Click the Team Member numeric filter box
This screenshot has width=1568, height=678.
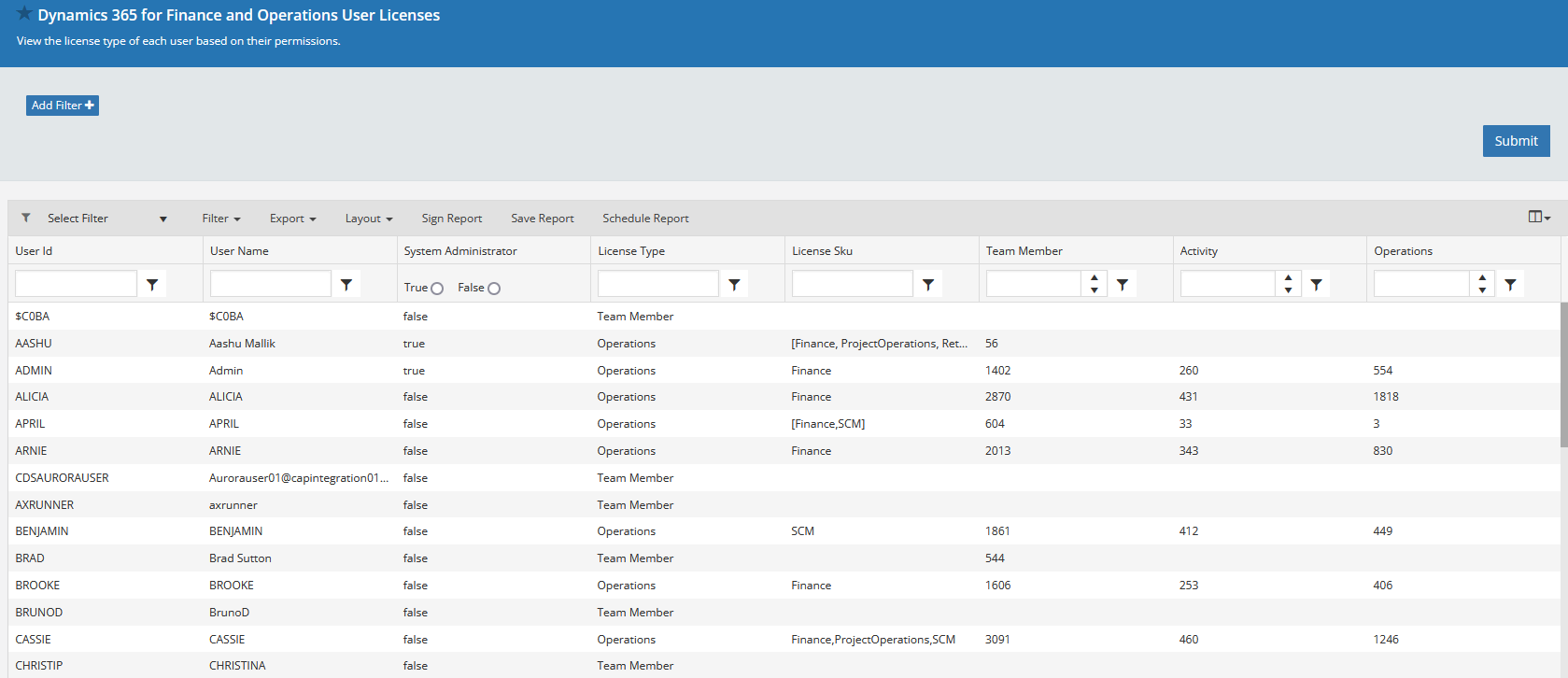click(1035, 284)
